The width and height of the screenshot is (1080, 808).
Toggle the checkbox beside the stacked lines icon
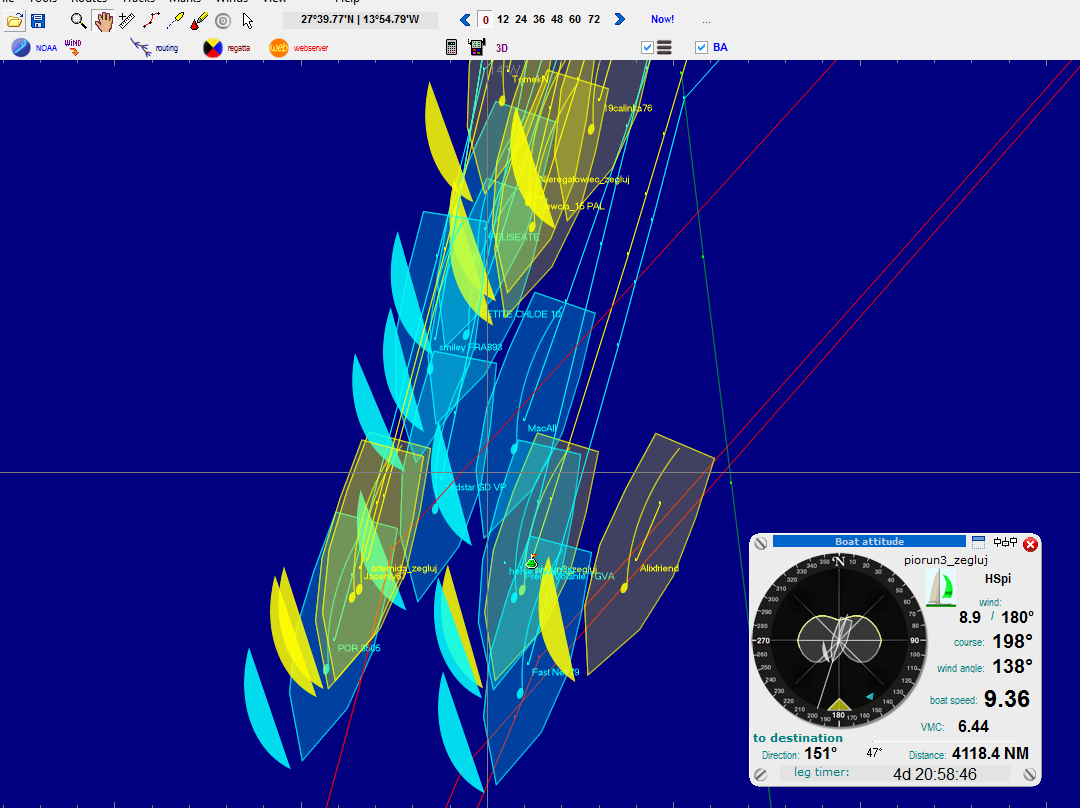click(x=647, y=48)
